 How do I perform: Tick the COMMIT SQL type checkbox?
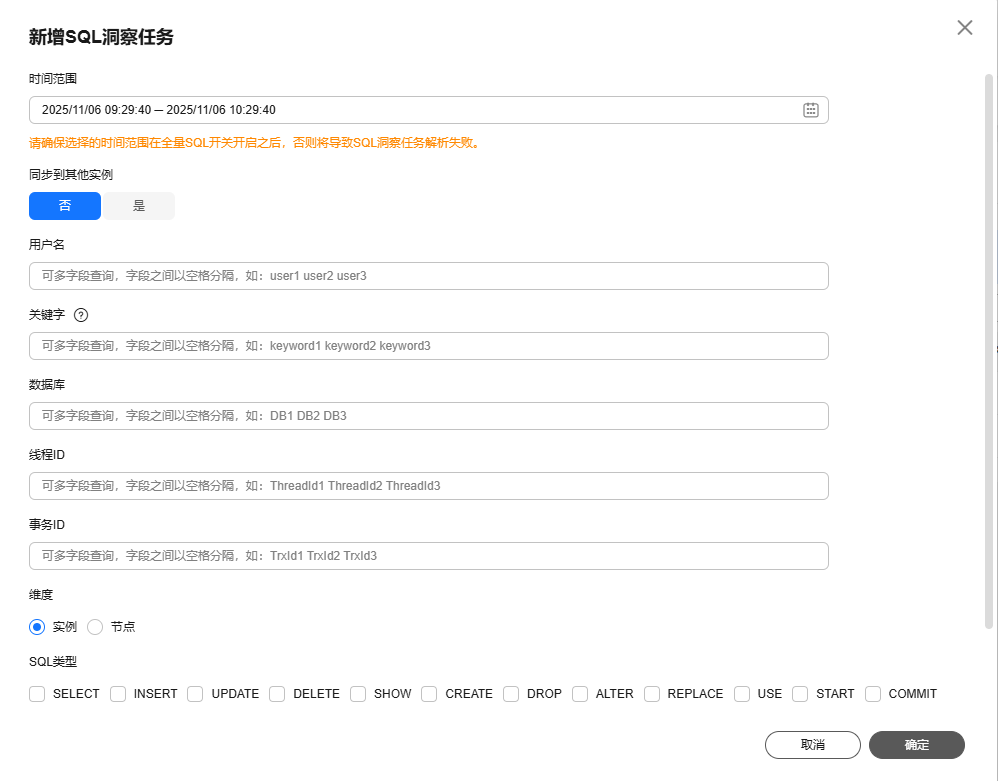pyautogui.click(x=873, y=693)
